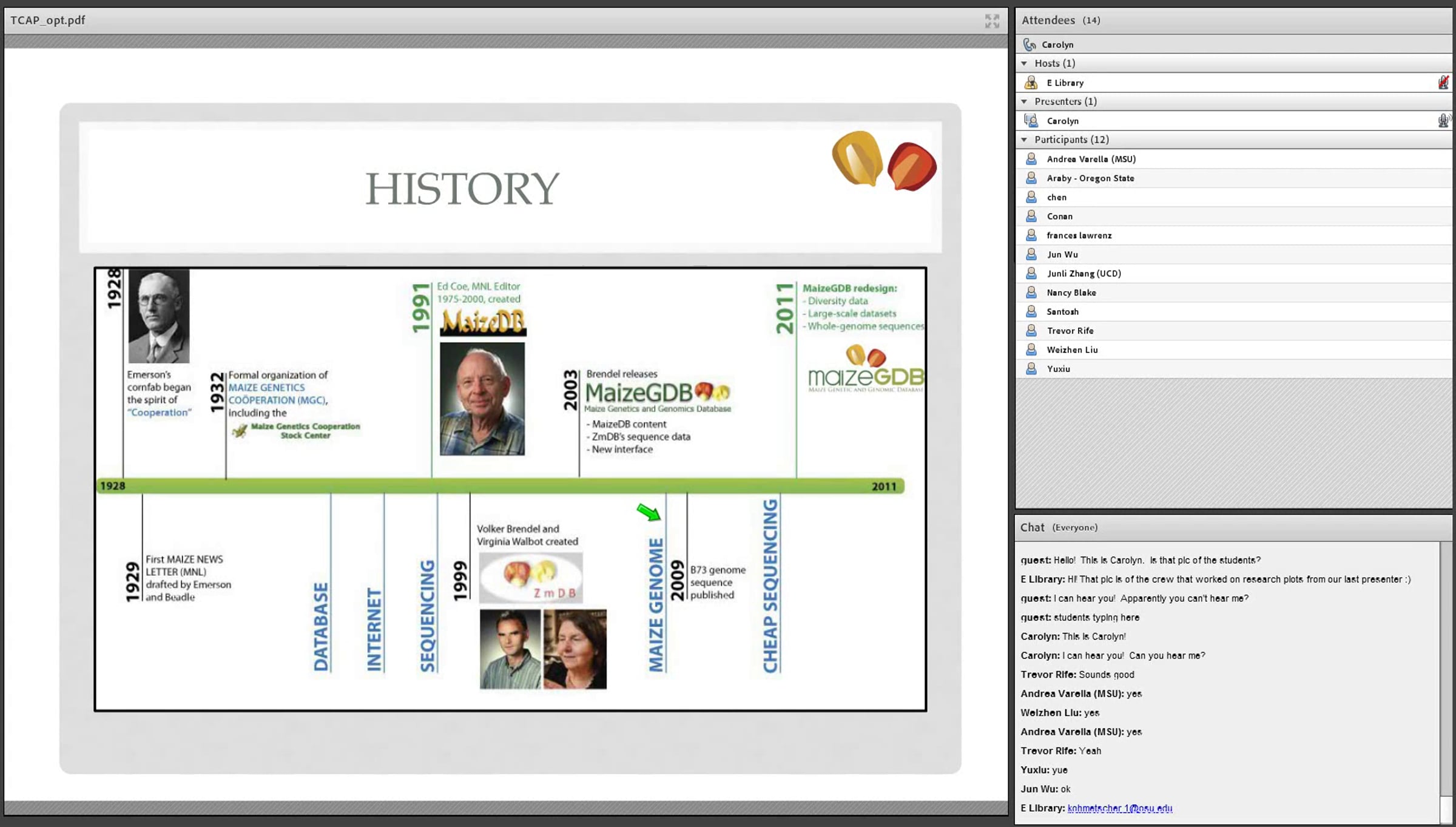Click the Chat pod vertical scrollbar
This screenshot has width=1456, height=827.
(x=1446, y=682)
